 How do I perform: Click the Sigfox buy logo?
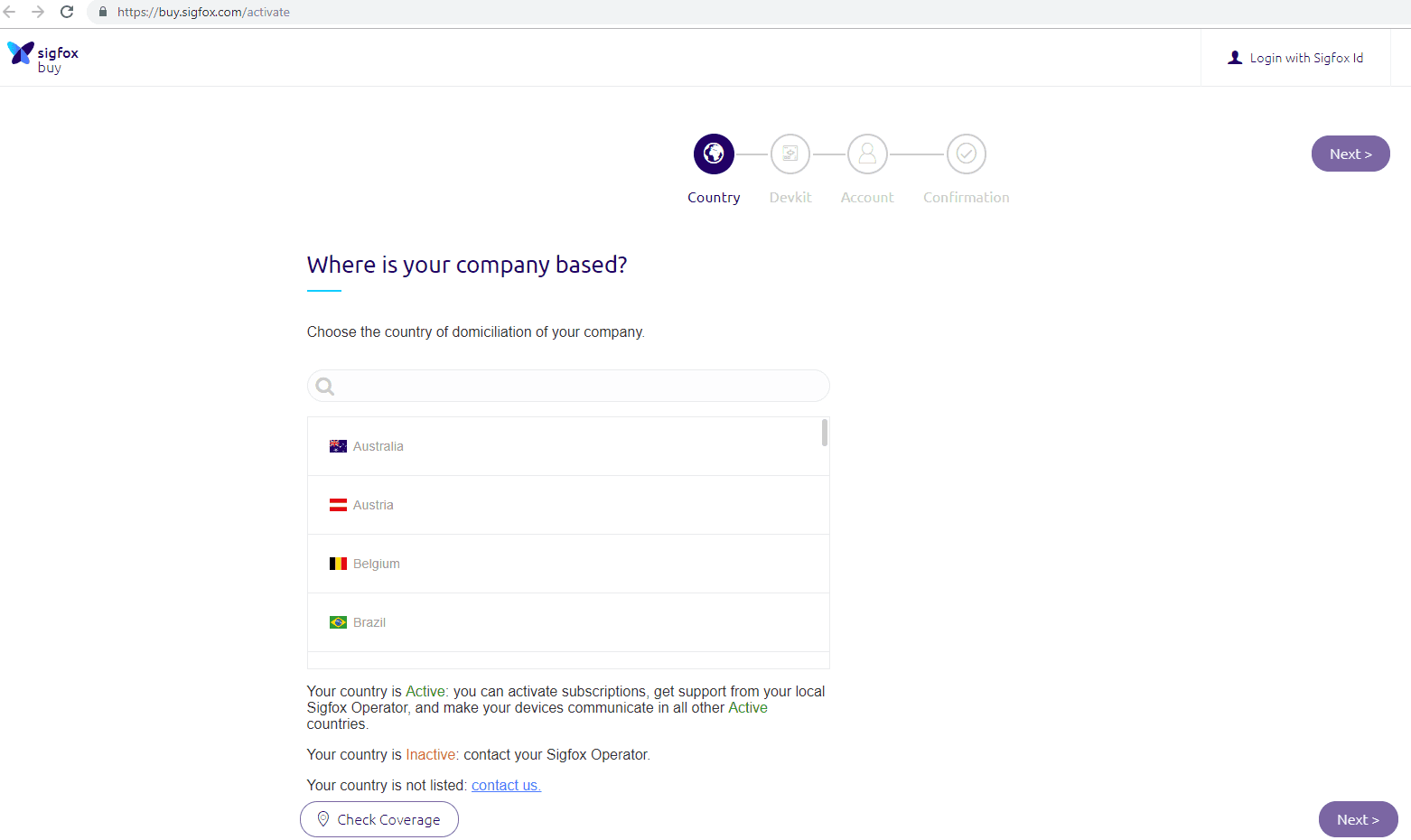[x=42, y=57]
